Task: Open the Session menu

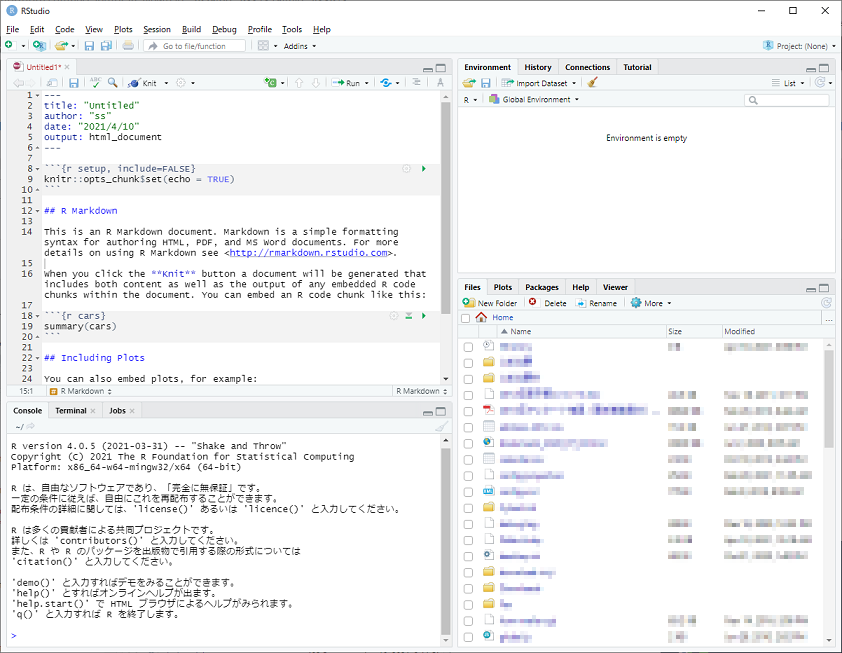Action: (157, 30)
